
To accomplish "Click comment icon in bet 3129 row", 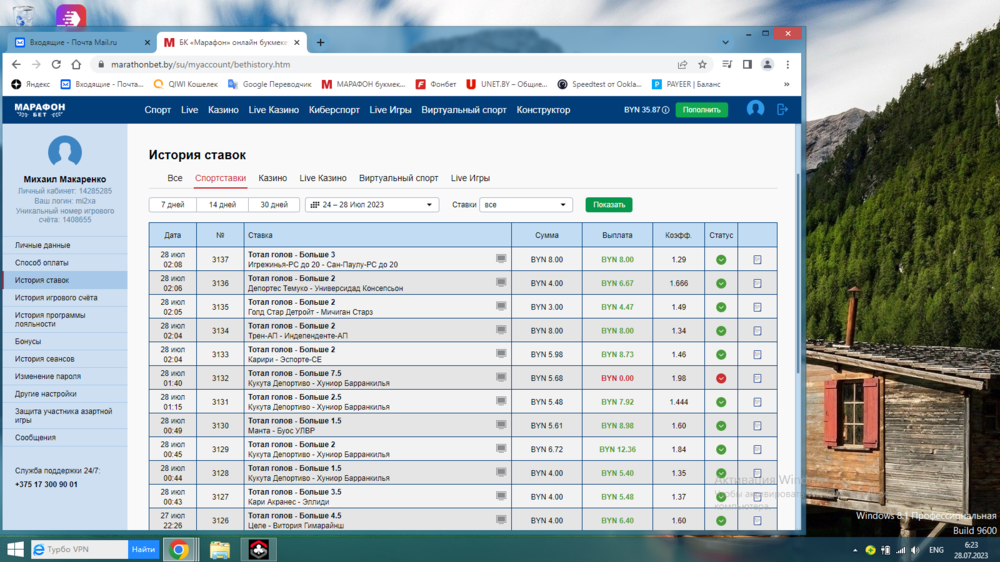I will coord(501,448).
